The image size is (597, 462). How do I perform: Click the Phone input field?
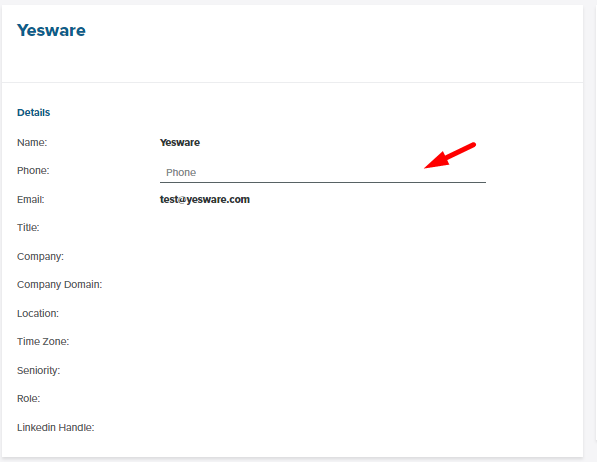click(x=322, y=173)
